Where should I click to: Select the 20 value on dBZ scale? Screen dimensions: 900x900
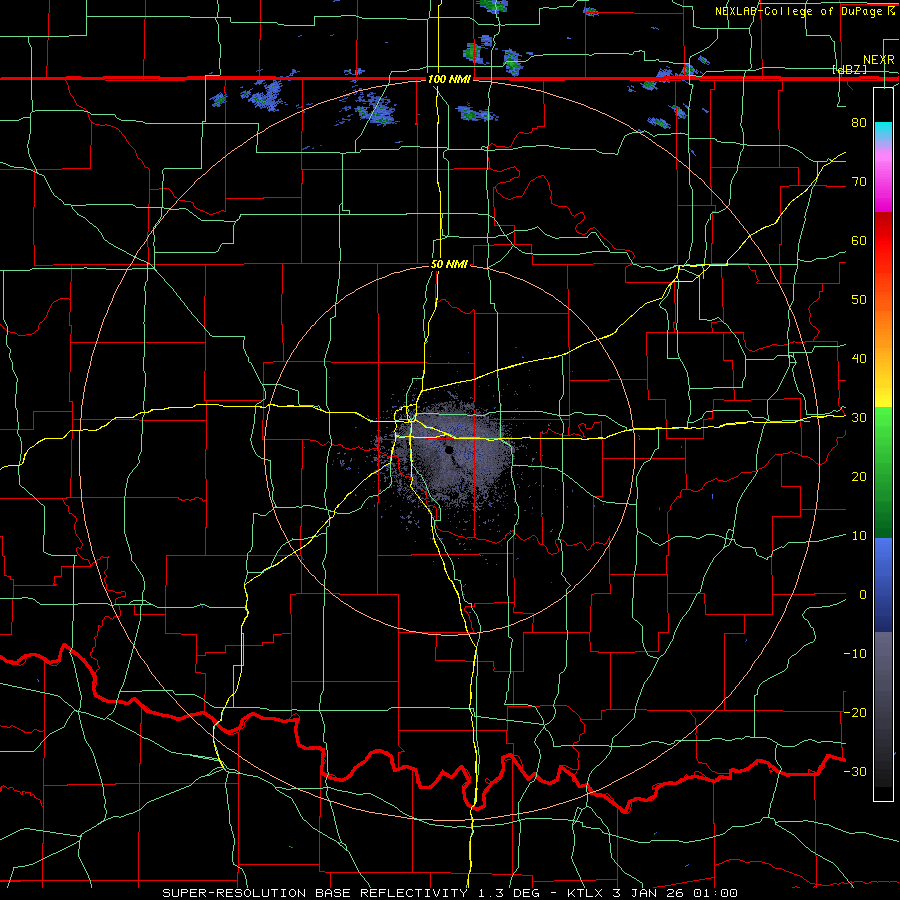859,476
